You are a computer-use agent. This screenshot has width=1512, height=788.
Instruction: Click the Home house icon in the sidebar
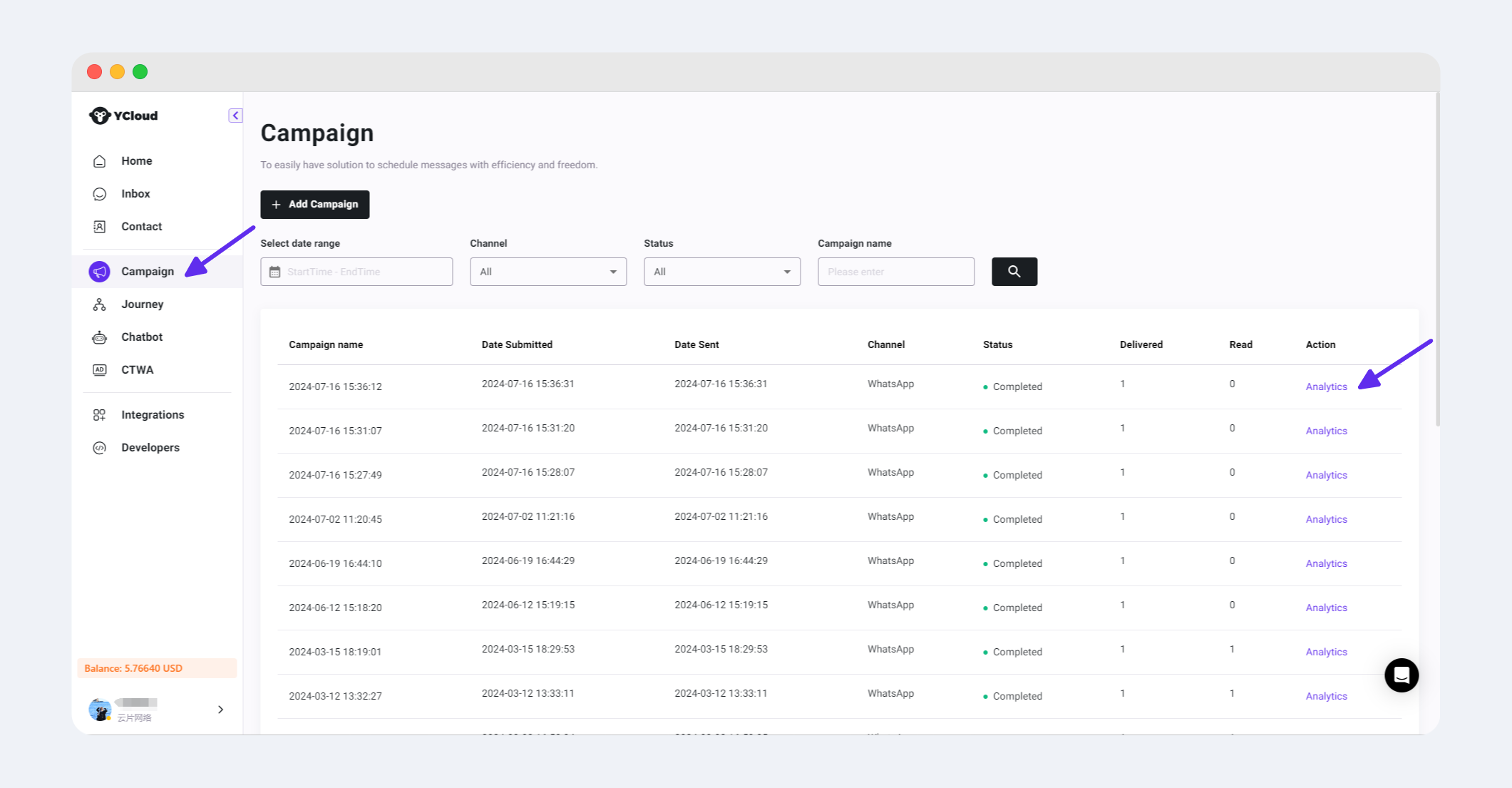100,161
